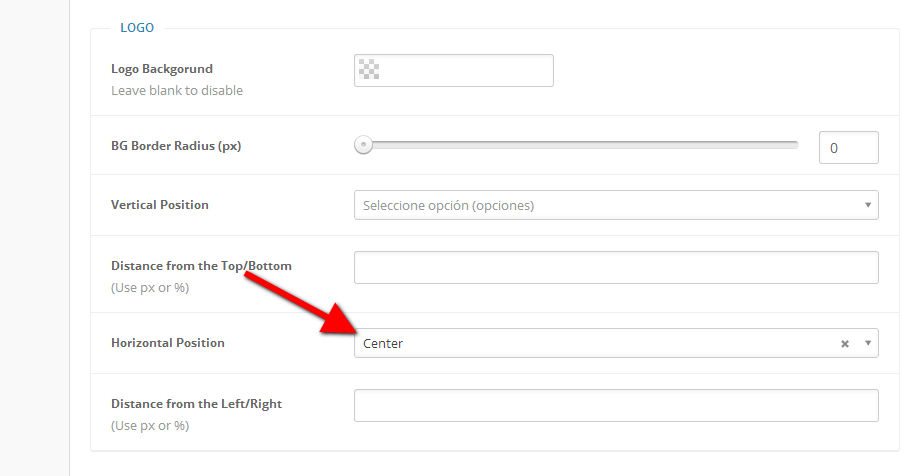
Task: Clear the Center selection with the x icon
Action: pos(845,344)
